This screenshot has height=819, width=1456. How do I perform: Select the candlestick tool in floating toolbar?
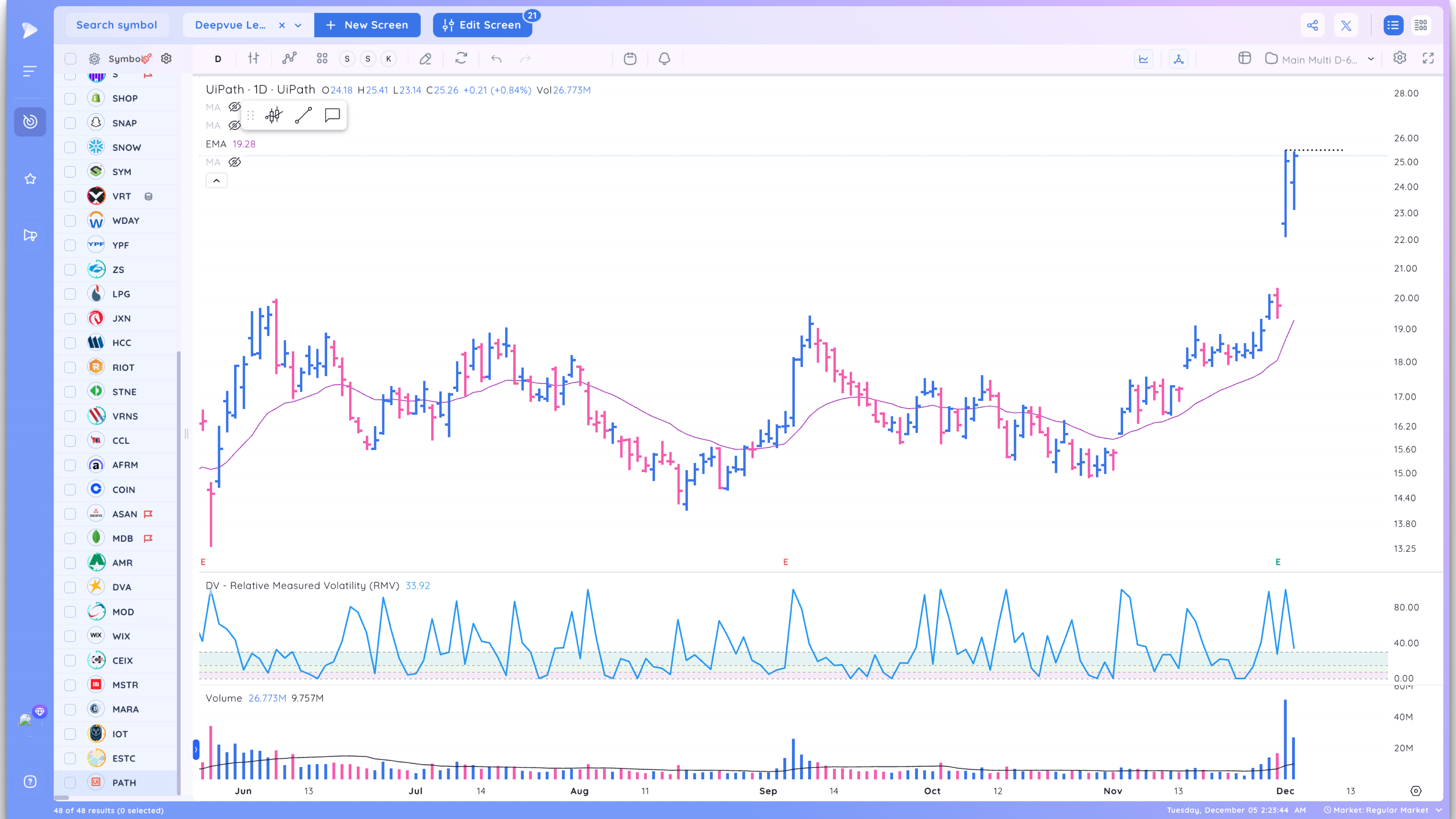tap(274, 115)
